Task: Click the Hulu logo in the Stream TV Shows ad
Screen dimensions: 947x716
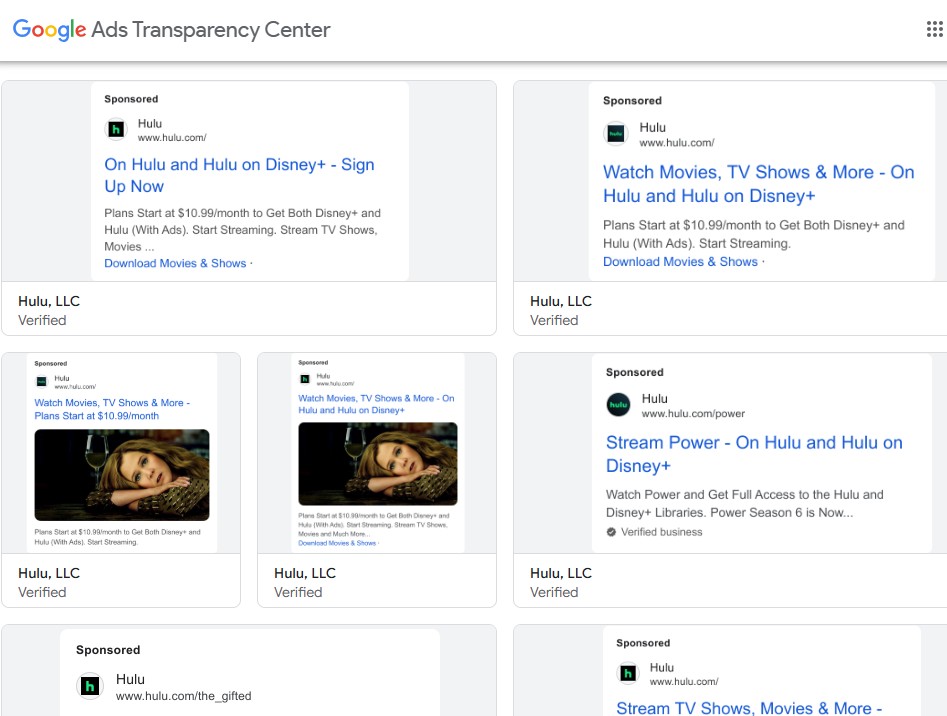Action: (628, 673)
